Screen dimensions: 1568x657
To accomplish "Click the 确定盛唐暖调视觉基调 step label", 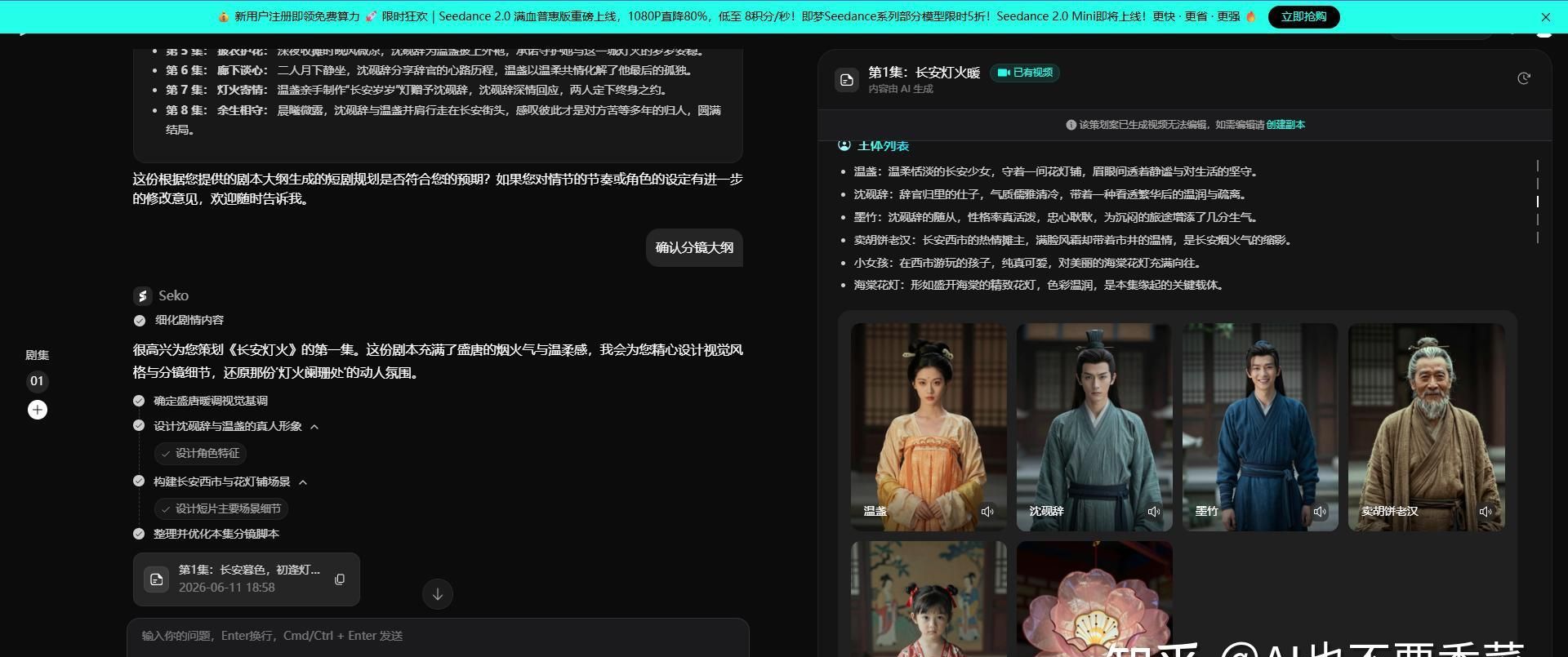I will click(211, 401).
